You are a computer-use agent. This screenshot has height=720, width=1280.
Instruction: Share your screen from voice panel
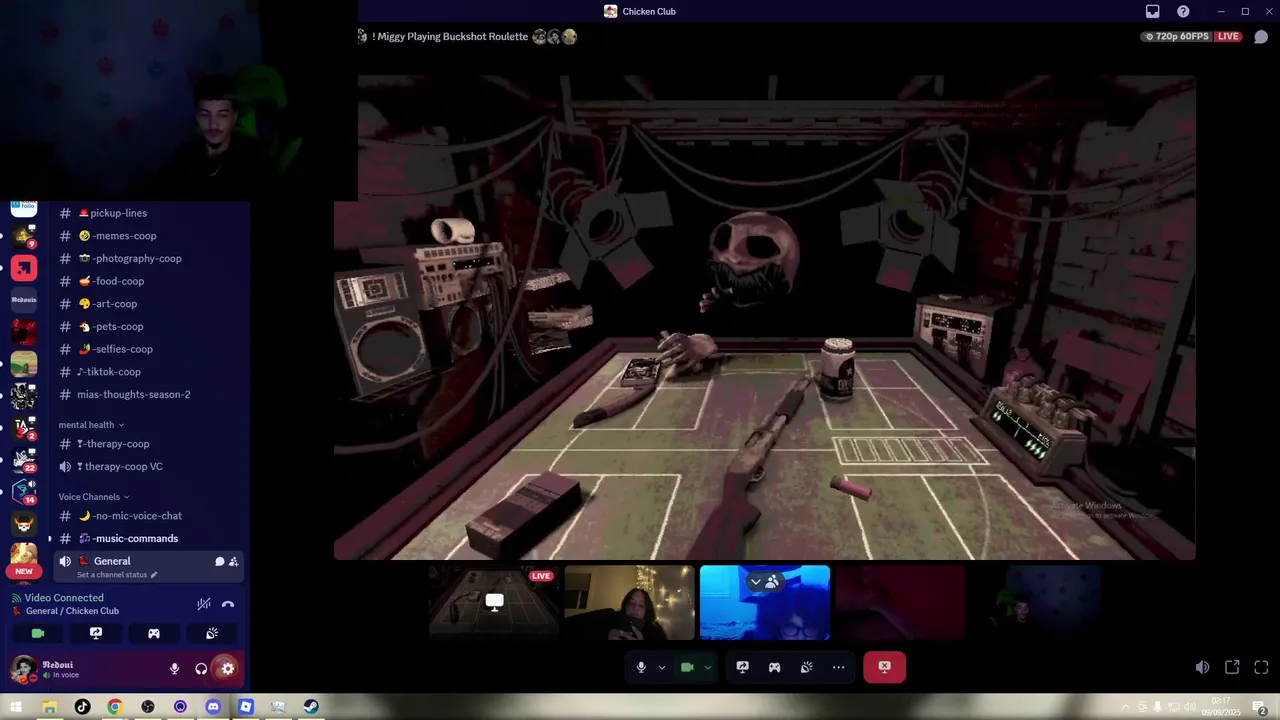96,633
